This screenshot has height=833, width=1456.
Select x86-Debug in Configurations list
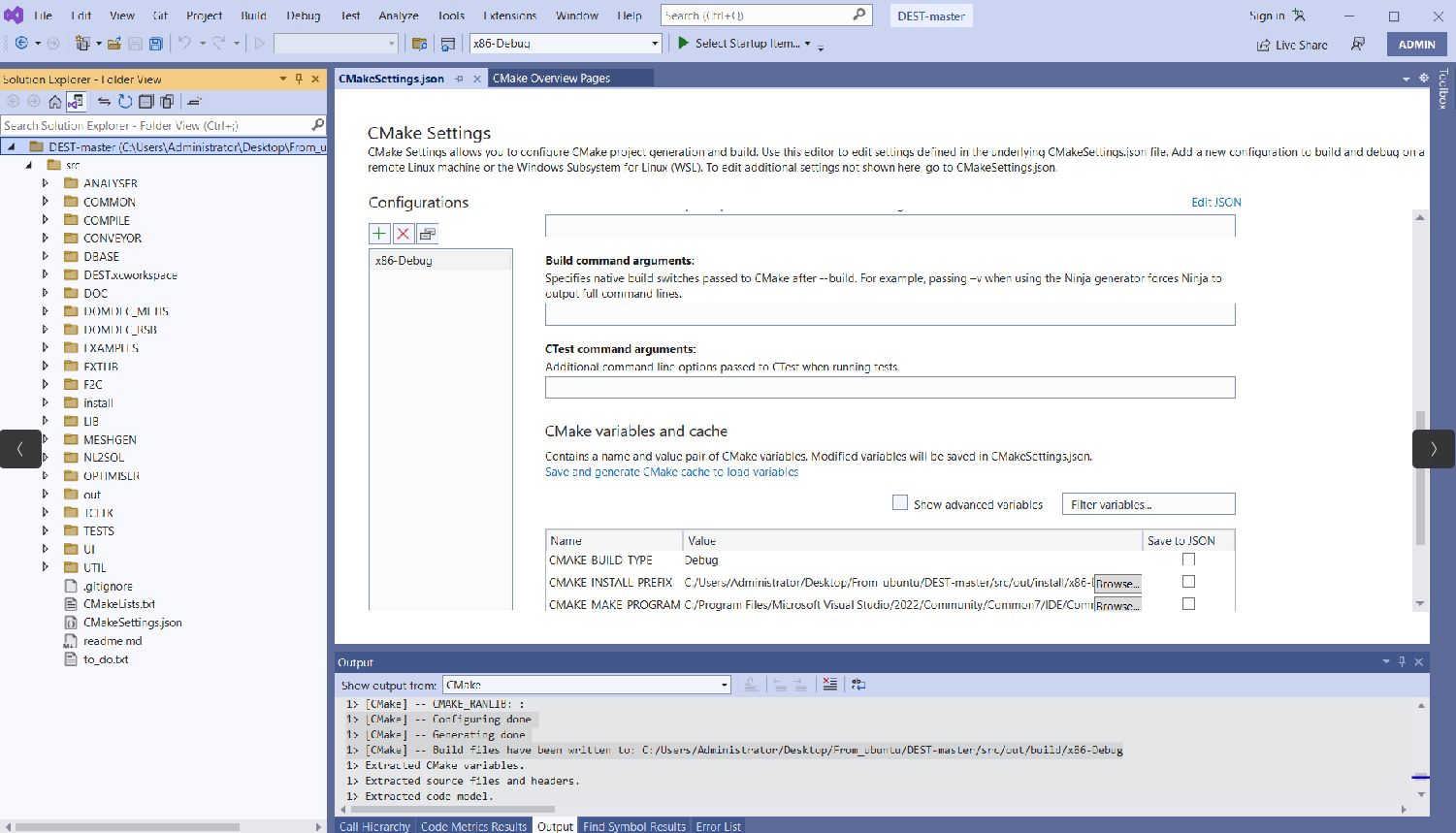pos(441,260)
